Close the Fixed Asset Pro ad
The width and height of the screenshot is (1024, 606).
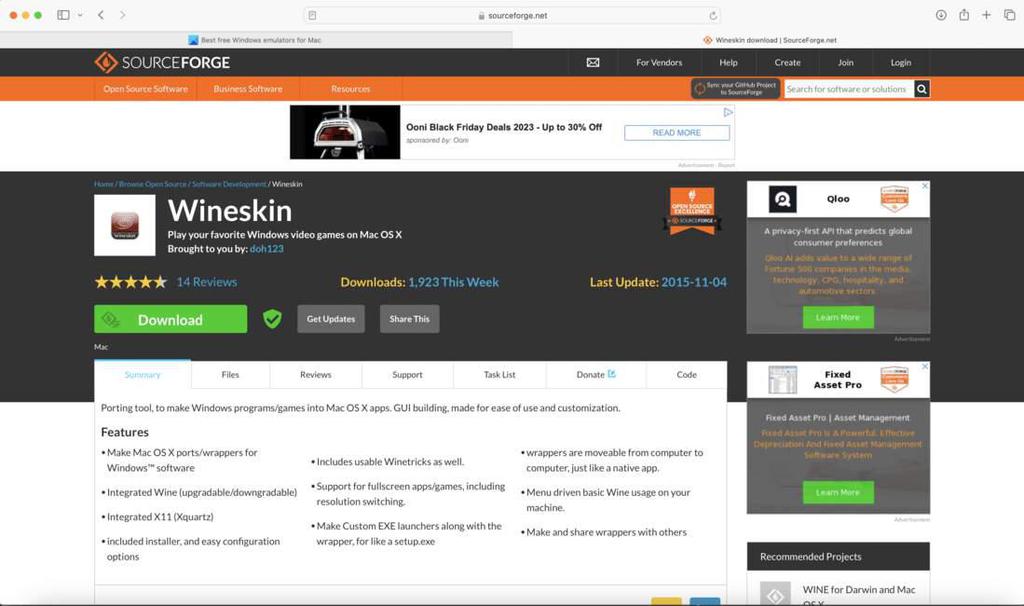(x=925, y=366)
